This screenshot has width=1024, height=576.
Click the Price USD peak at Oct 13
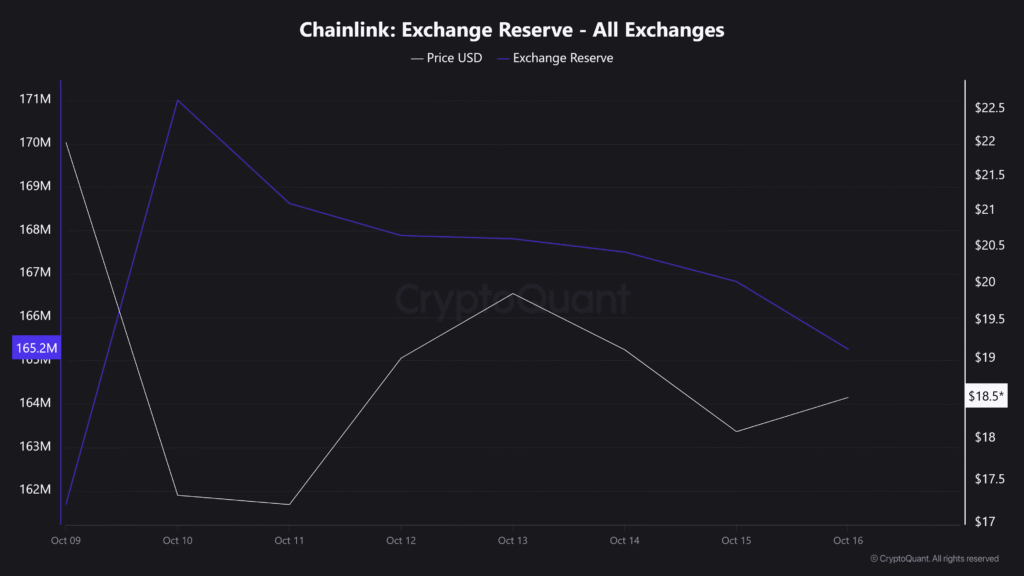[512, 294]
